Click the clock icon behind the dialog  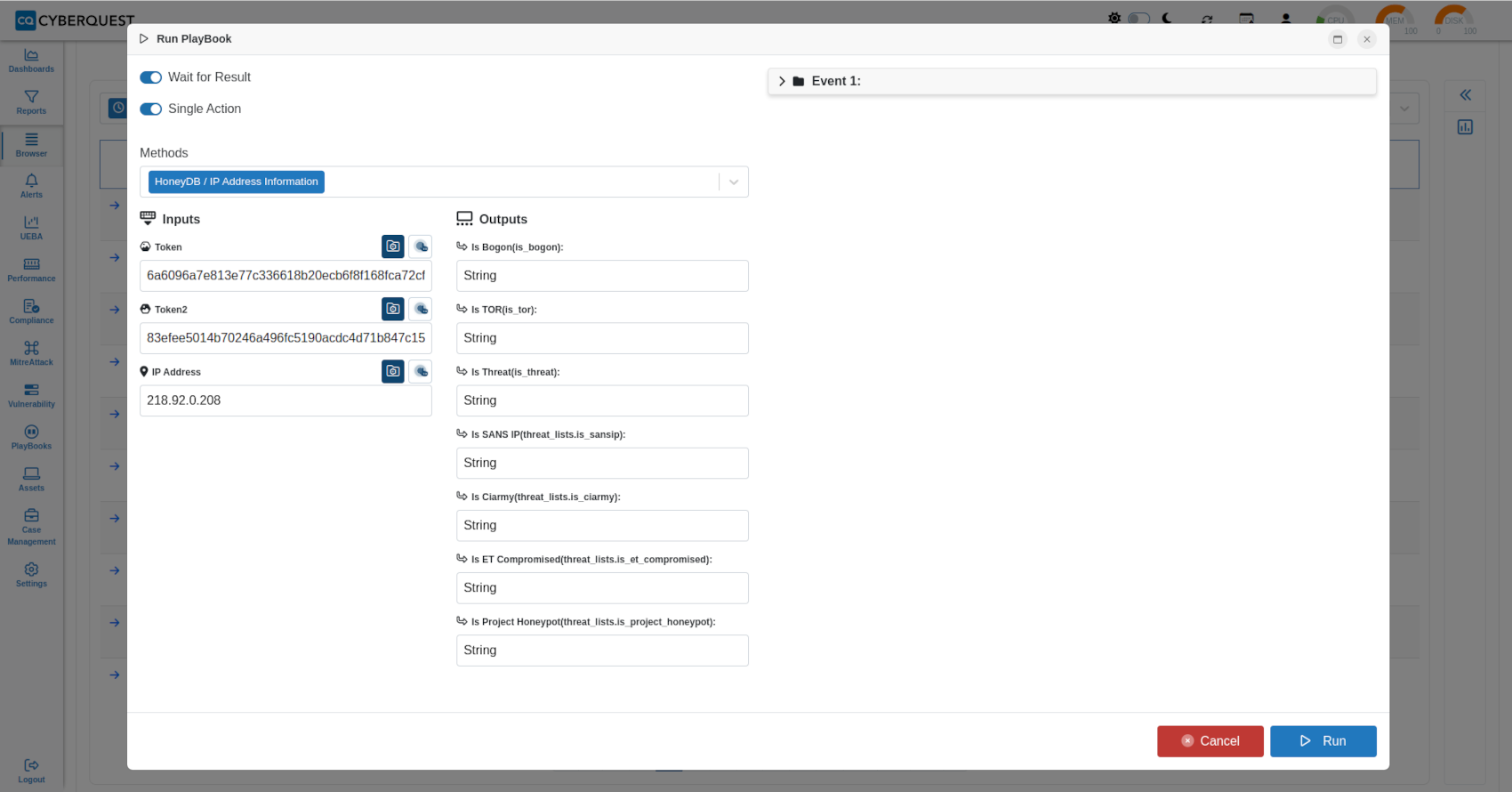pyautogui.click(x=117, y=108)
